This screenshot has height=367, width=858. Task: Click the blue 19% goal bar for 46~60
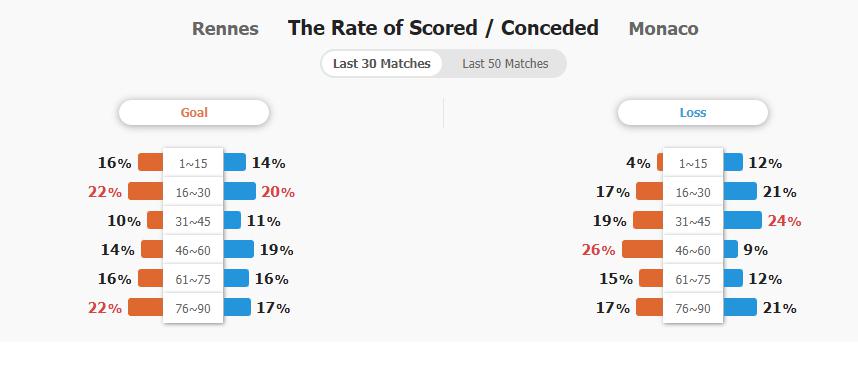238,249
